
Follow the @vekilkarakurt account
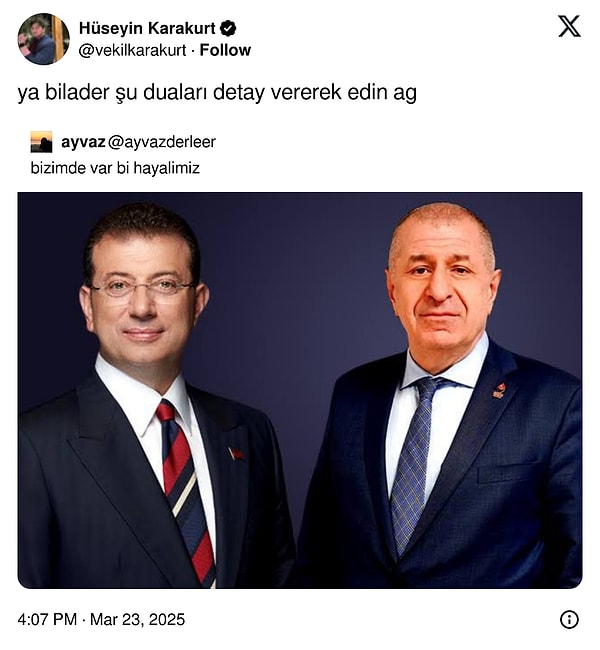click(x=225, y=50)
